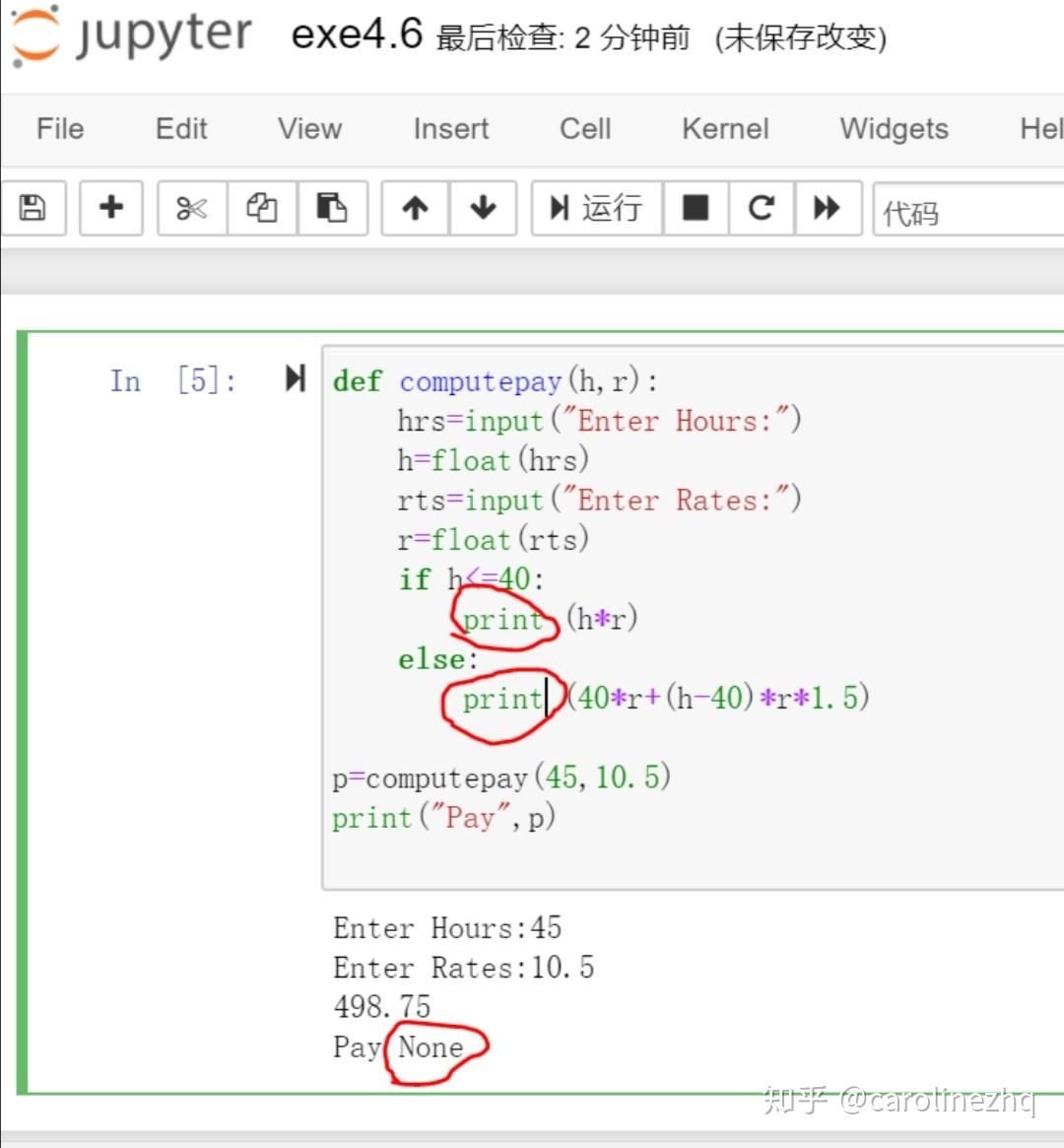Move the cell down with the down arrow
The width and height of the screenshot is (1064, 1148).
[483, 208]
